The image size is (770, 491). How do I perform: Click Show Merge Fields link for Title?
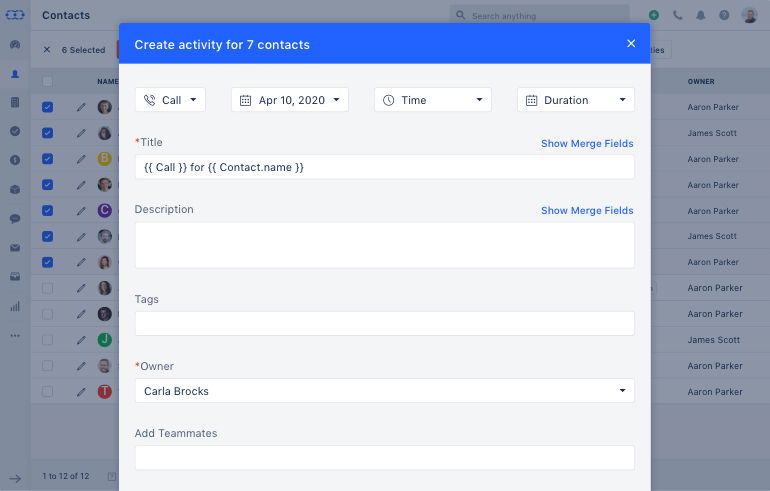[x=587, y=143]
